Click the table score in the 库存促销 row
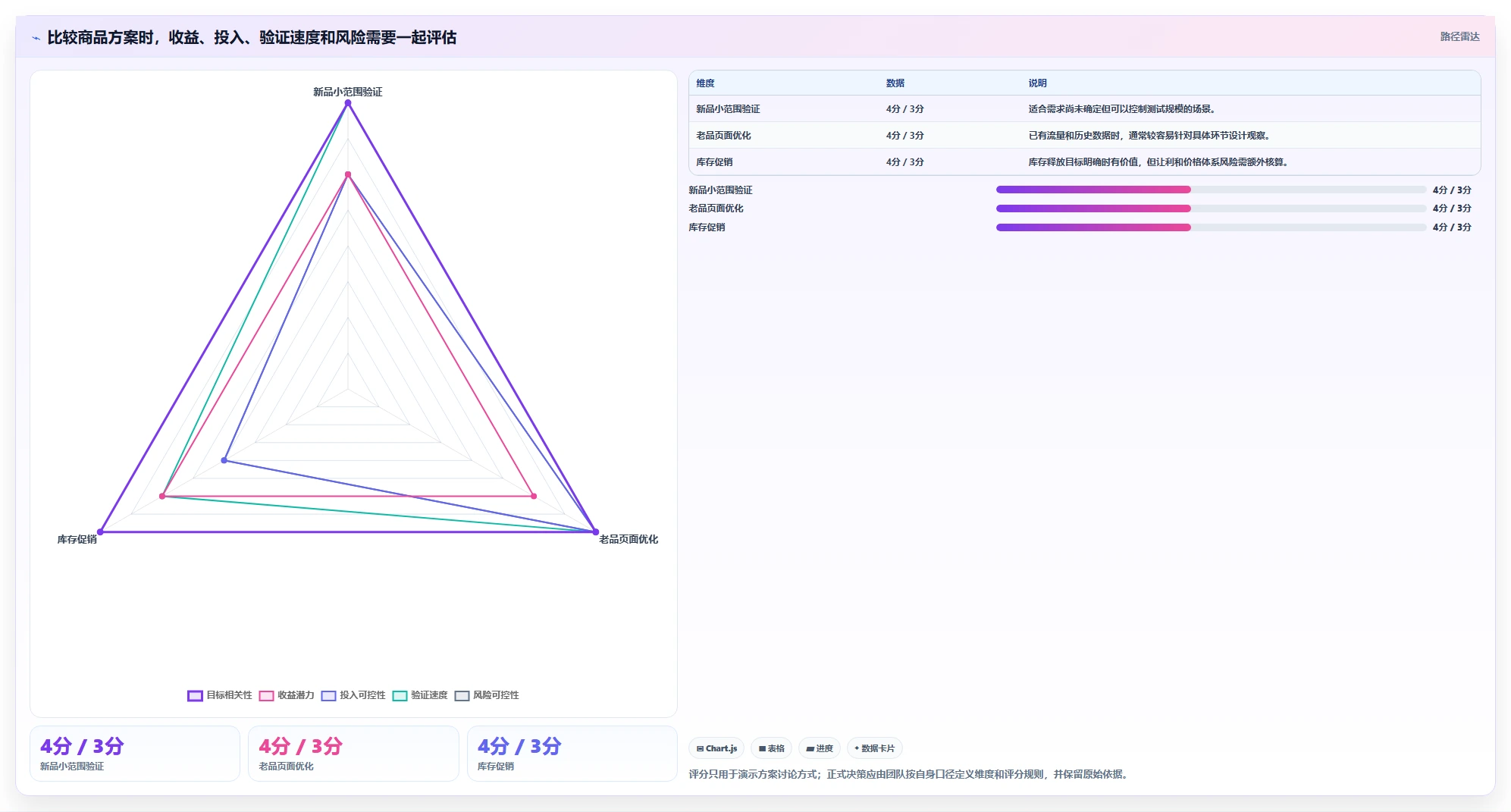 [x=904, y=162]
